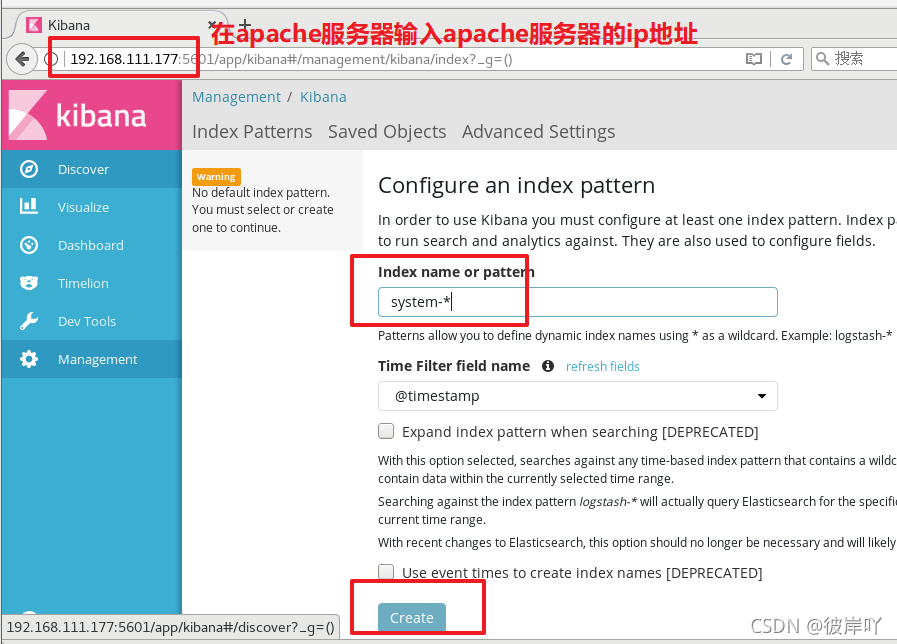This screenshot has height=644, width=897.
Task: Open Timelion from the sidebar
Action: [92, 283]
